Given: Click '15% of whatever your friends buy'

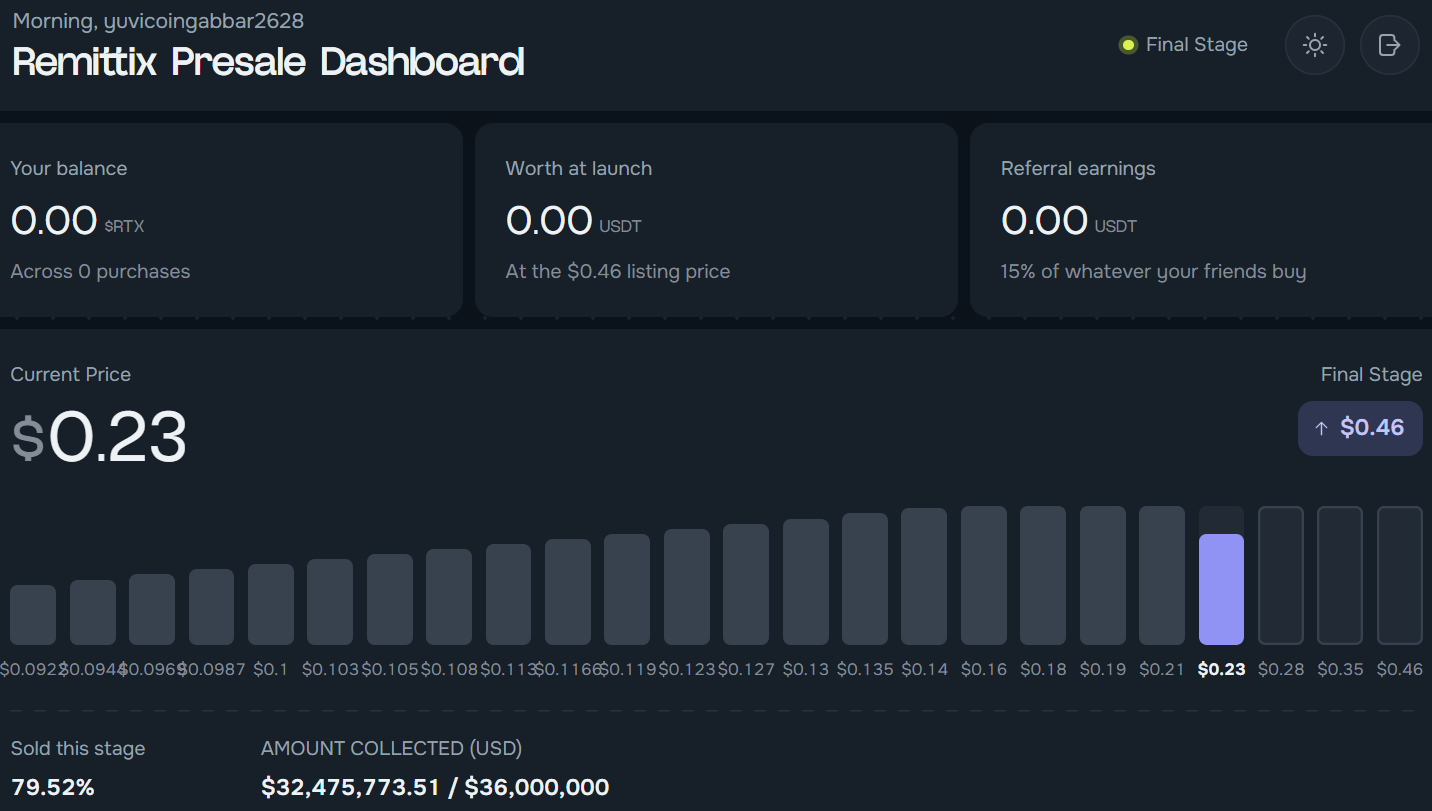Looking at the screenshot, I should coord(1153,272).
